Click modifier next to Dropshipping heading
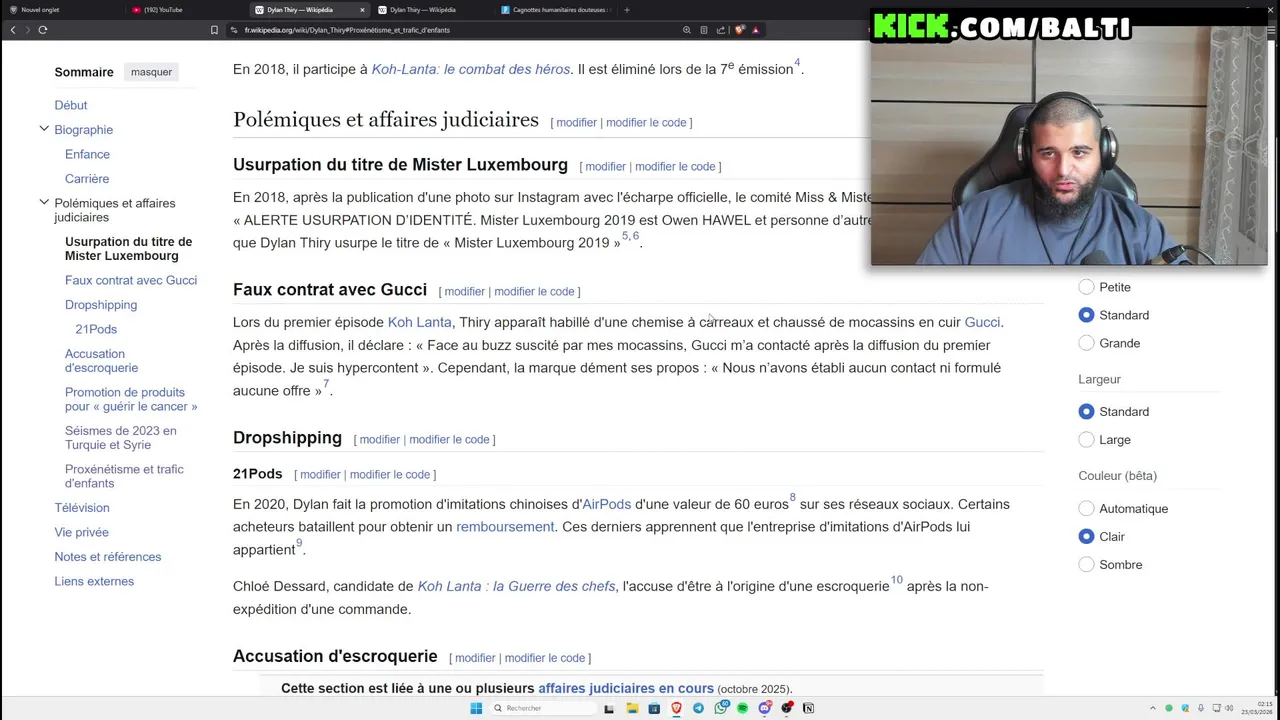This screenshot has height=720, width=1280. [380, 439]
